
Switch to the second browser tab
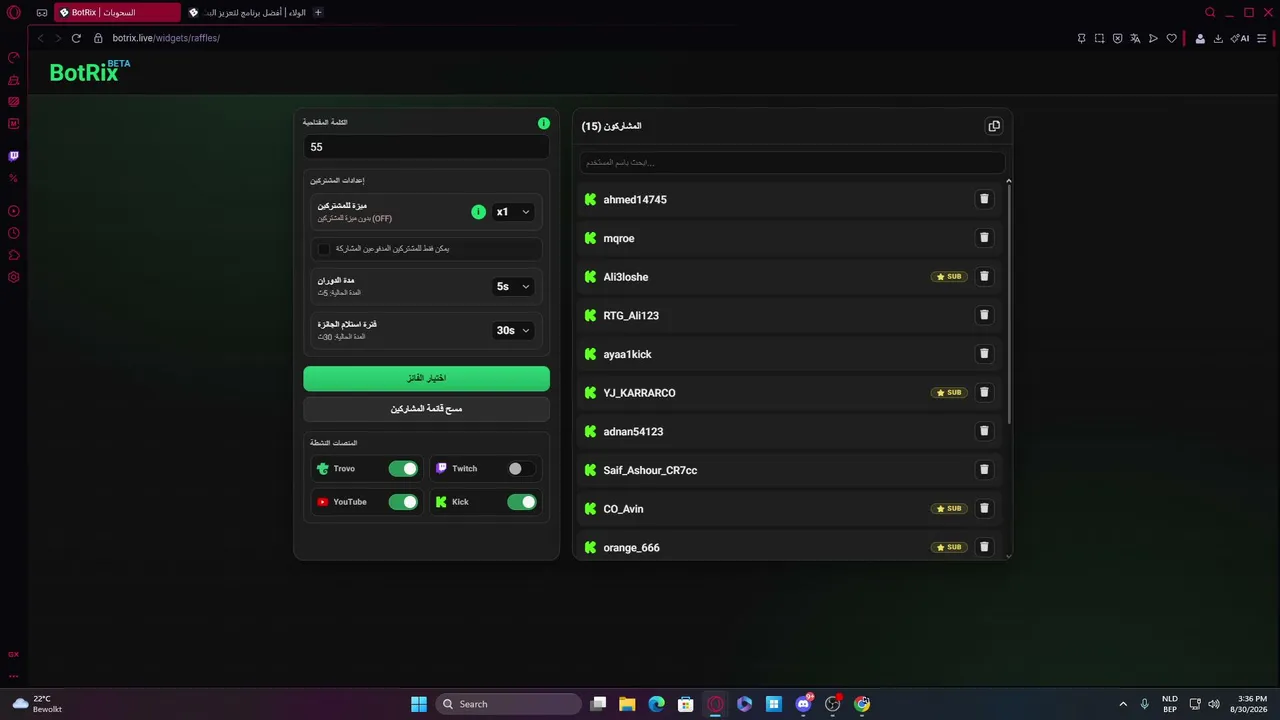pyautogui.click(x=247, y=12)
